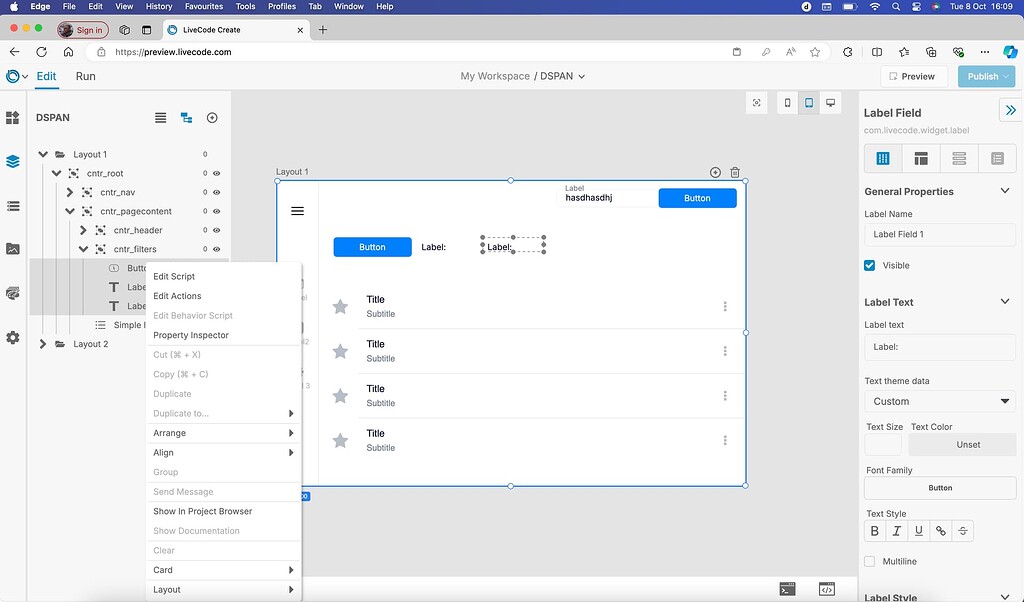This screenshot has height=602, width=1024.
Task: Hide cntr_root using its eye toggle
Action: click(x=219, y=173)
